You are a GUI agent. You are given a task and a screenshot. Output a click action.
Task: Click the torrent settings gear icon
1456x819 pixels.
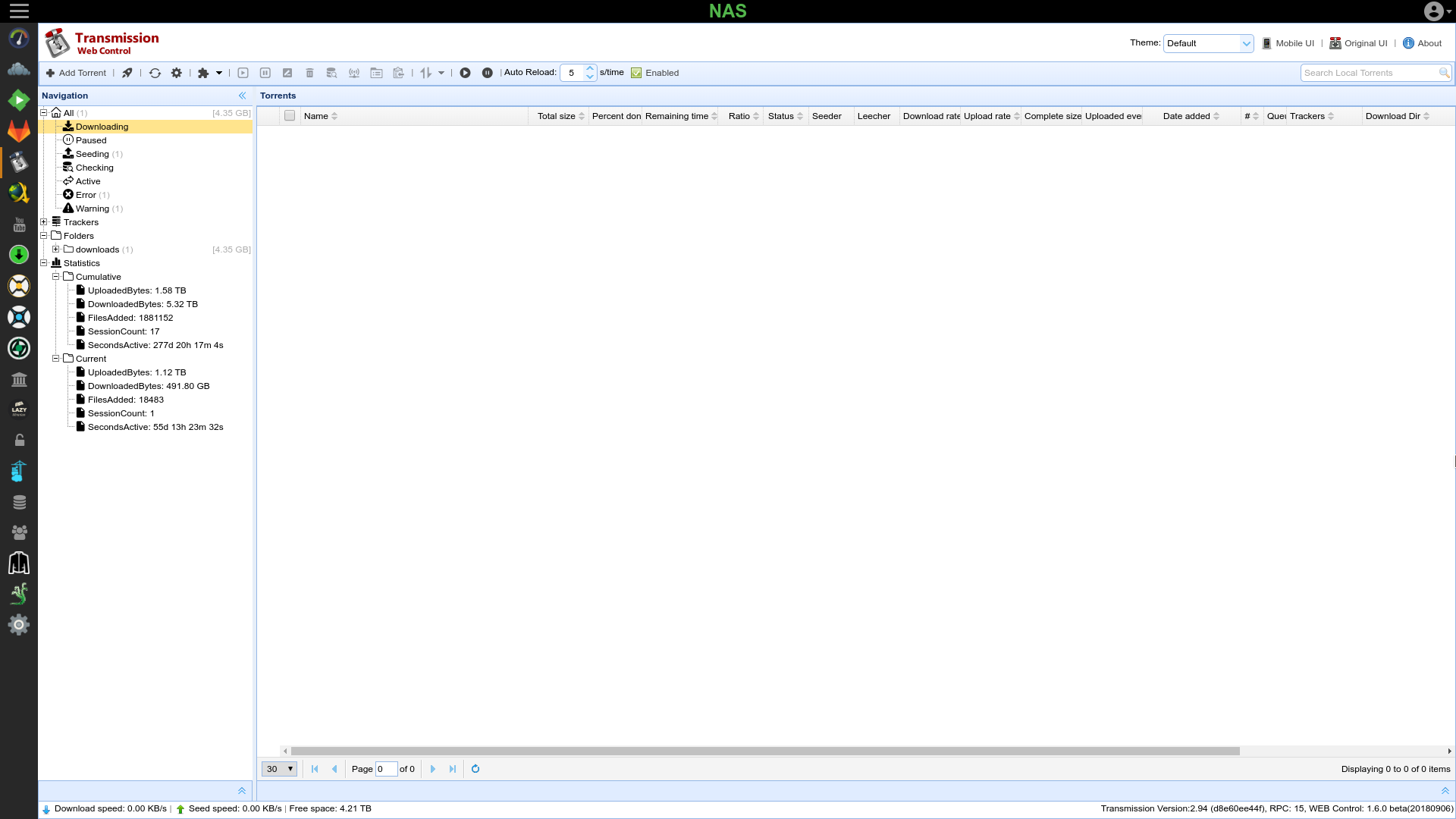pyautogui.click(x=177, y=72)
